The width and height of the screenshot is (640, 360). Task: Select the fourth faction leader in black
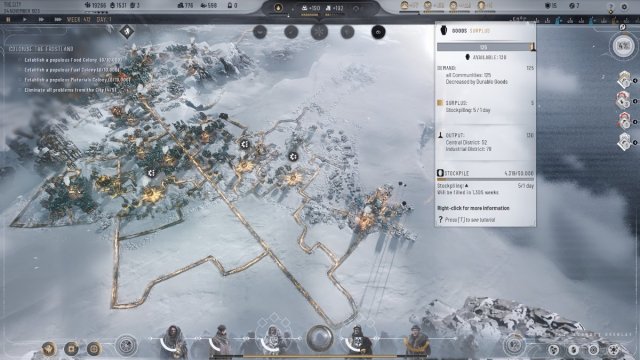click(358, 342)
